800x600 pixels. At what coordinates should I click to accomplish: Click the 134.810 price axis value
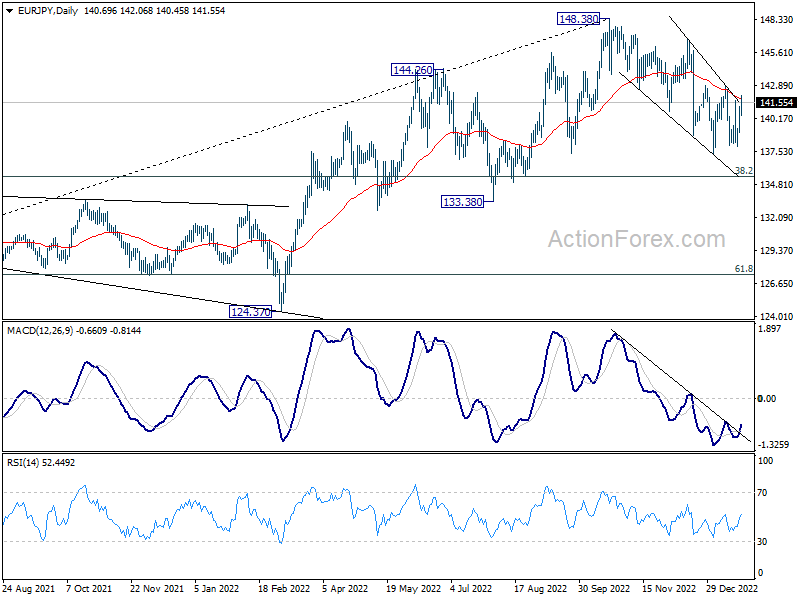[777, 184]
